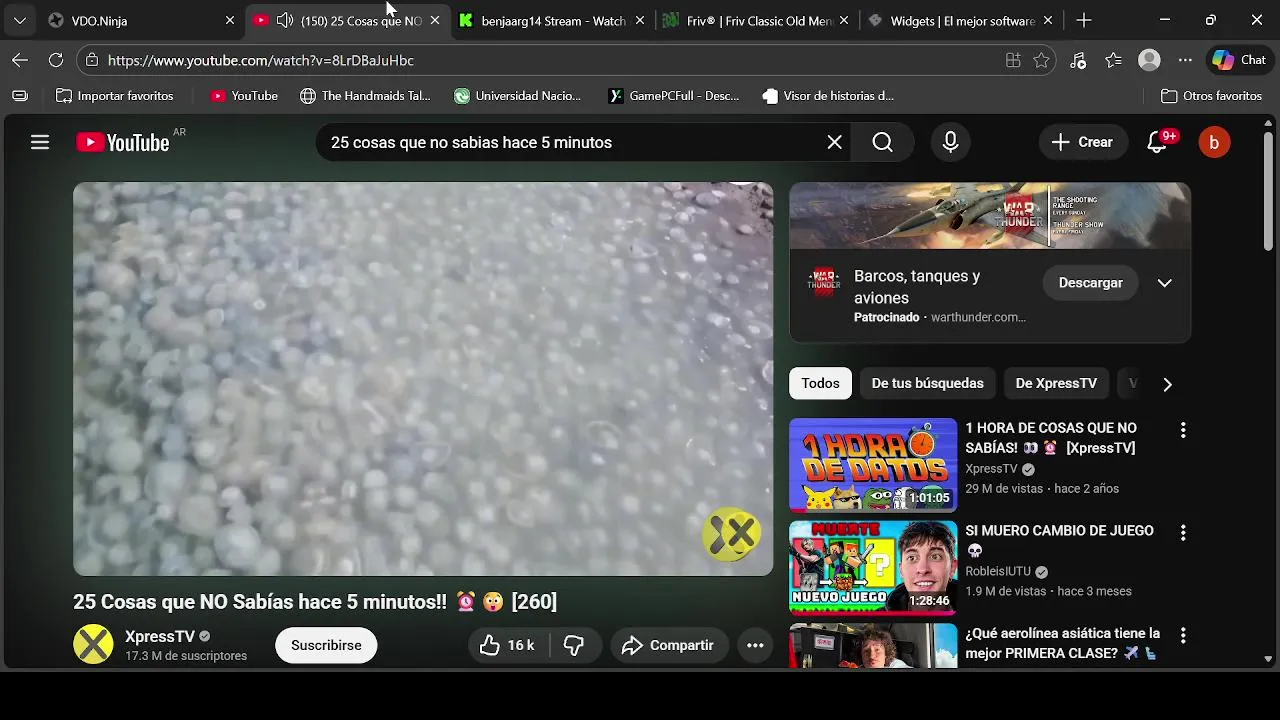
Task: Like the video with thumbs up
Action: [x=508, y=645]
